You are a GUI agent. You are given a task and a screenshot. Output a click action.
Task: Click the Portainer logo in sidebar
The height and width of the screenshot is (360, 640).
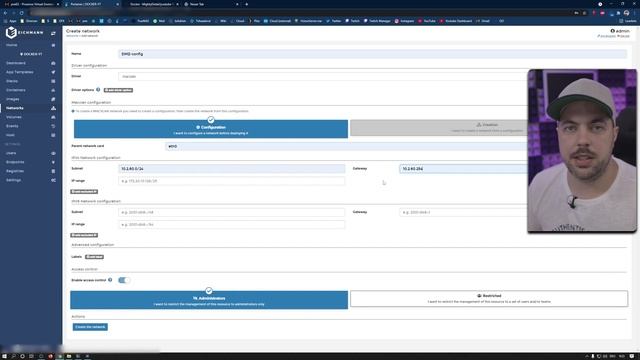tap(24, 32)
